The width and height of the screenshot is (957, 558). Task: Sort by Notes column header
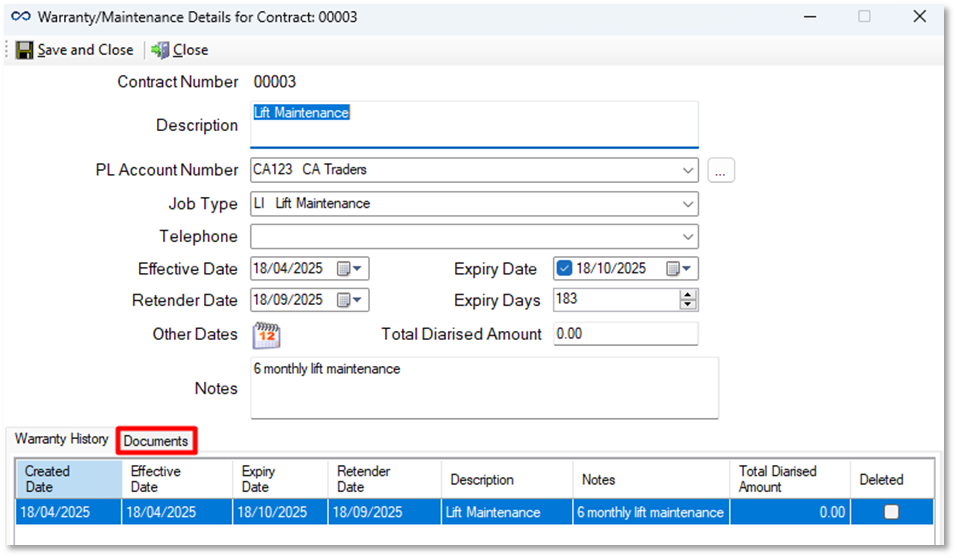click(651, 479)
